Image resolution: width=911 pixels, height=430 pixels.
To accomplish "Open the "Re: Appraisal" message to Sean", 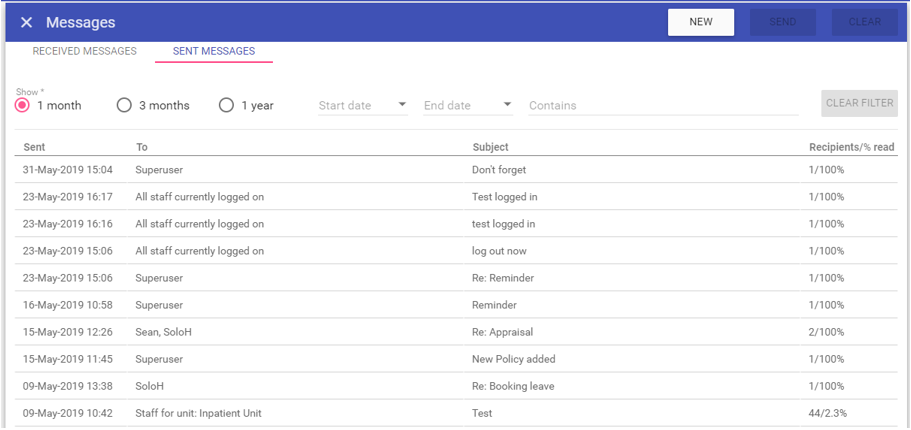I will [x=502, y=332].
